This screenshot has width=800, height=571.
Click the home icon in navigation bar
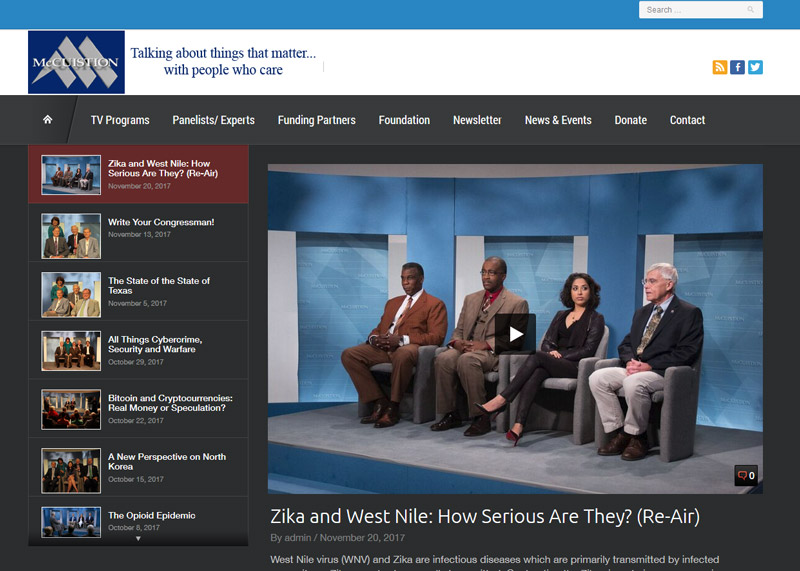click(47, 119)
